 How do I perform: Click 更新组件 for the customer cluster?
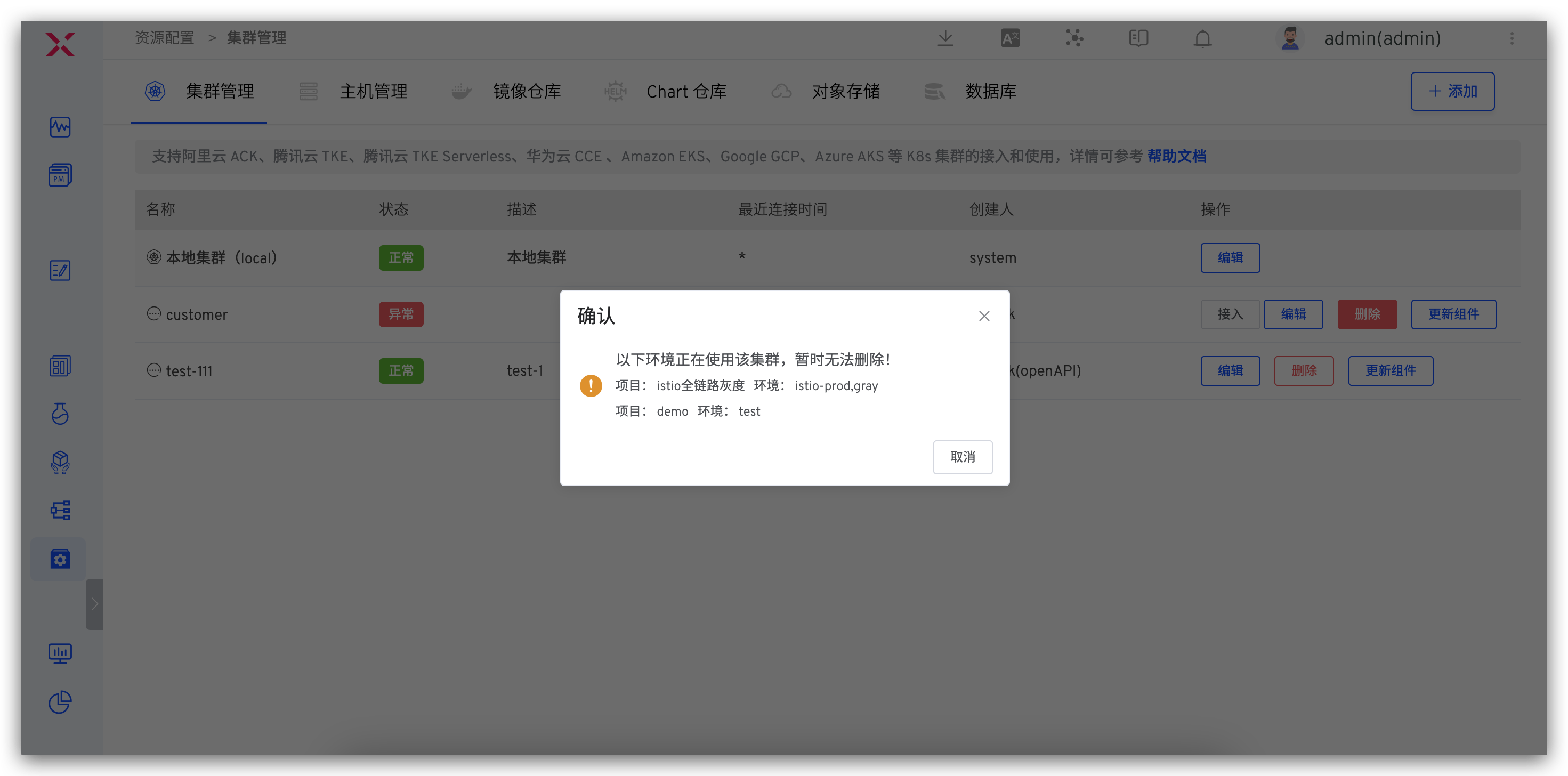tap(1453, 314)
